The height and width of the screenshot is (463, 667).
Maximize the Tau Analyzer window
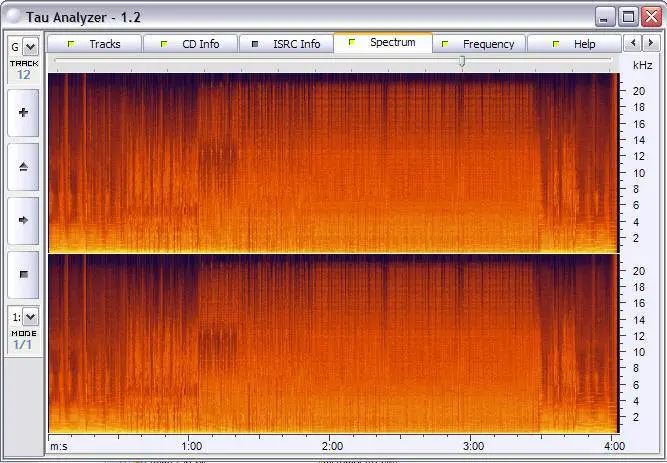click(628, 17)
